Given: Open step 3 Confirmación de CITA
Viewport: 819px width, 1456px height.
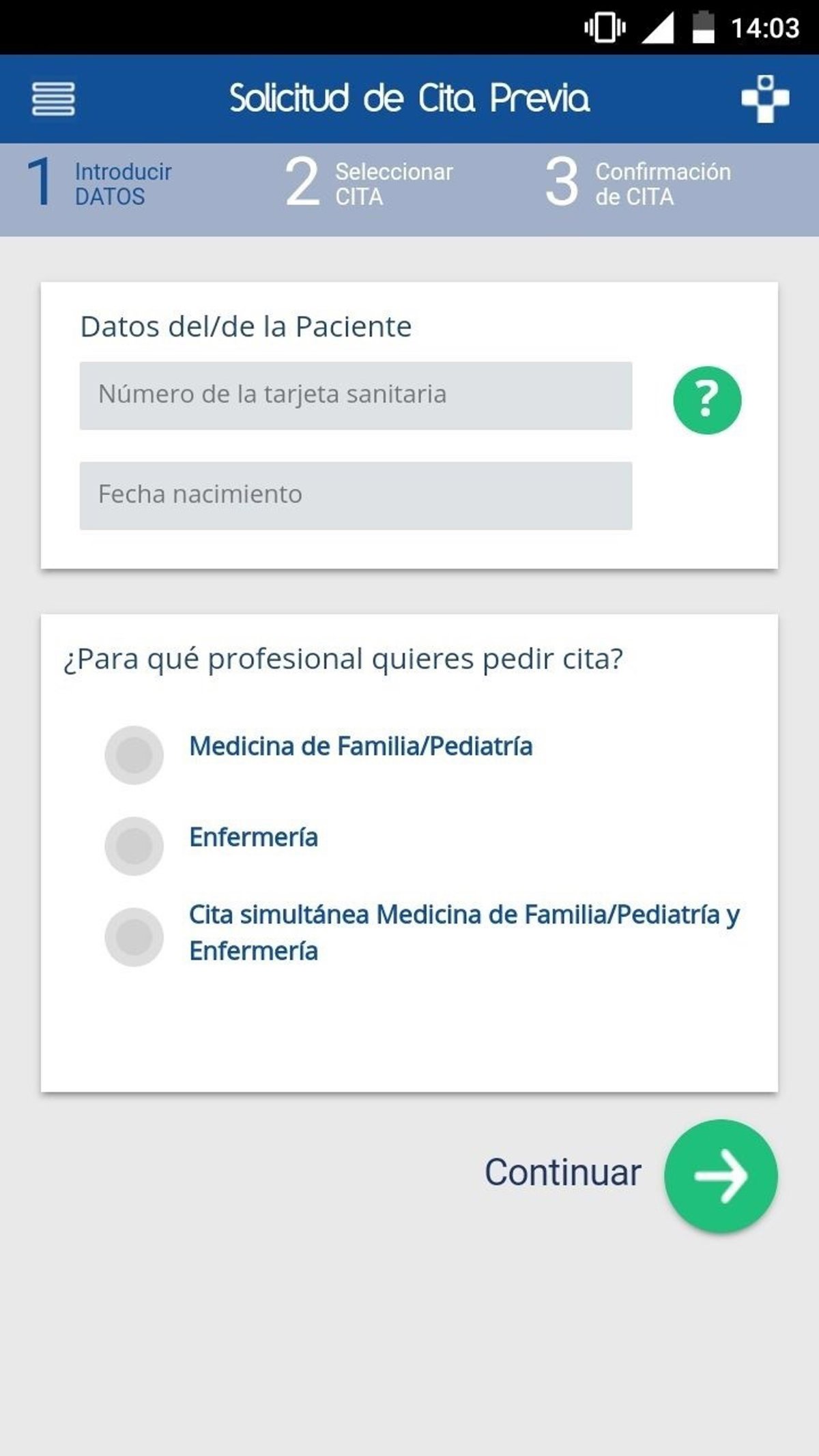Looking at the screenshot, I should [637, 183].
